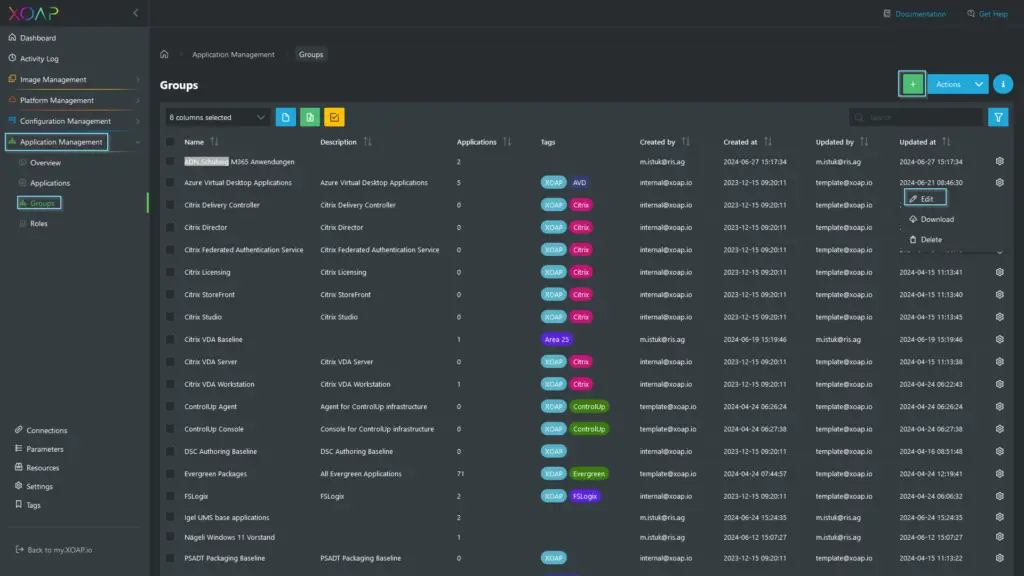Open gear menu for Citrix StoreFront row
The height and width of the screenshot is (576, 1024).
[999, 295]
